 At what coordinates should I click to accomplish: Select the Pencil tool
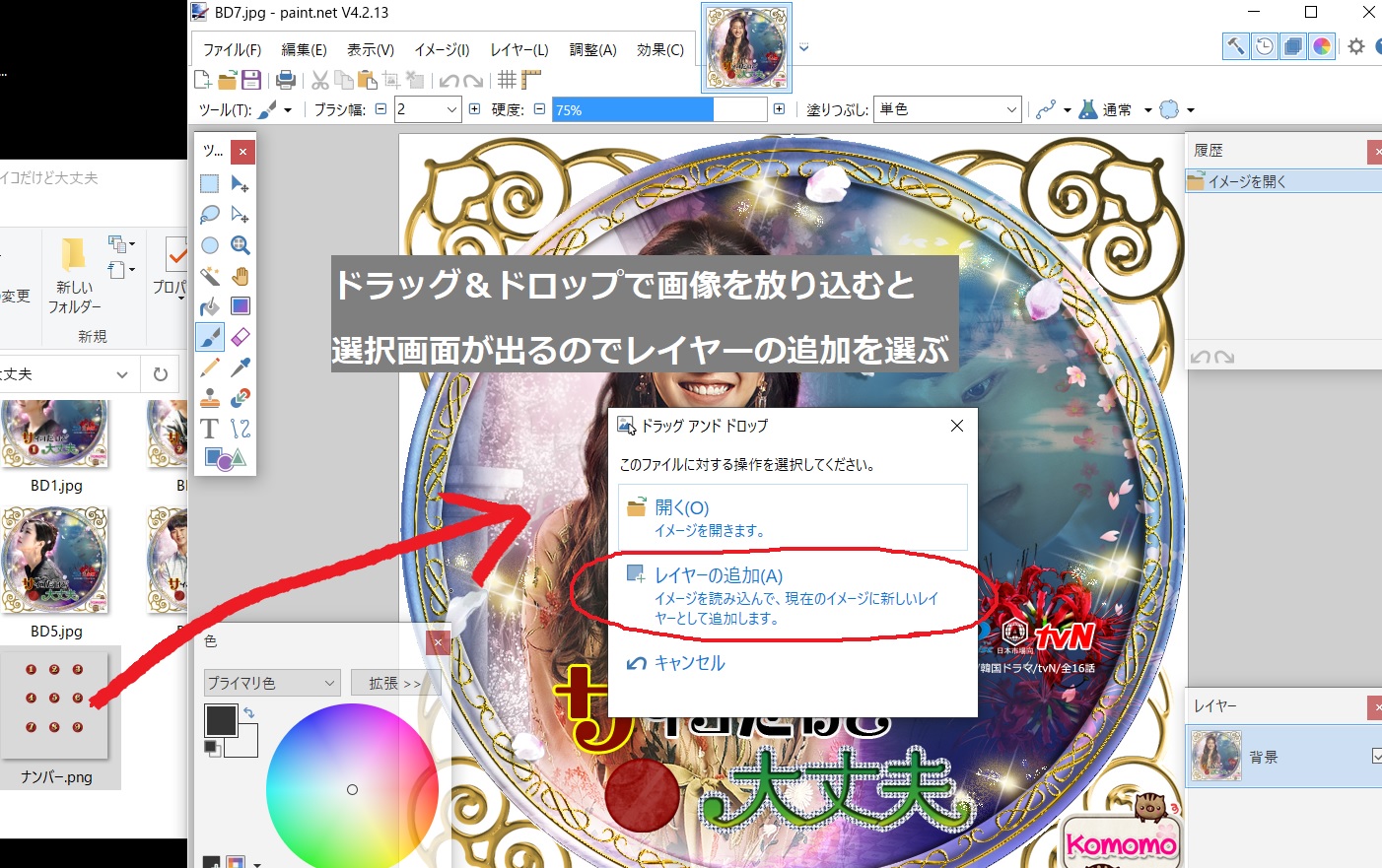210,367
